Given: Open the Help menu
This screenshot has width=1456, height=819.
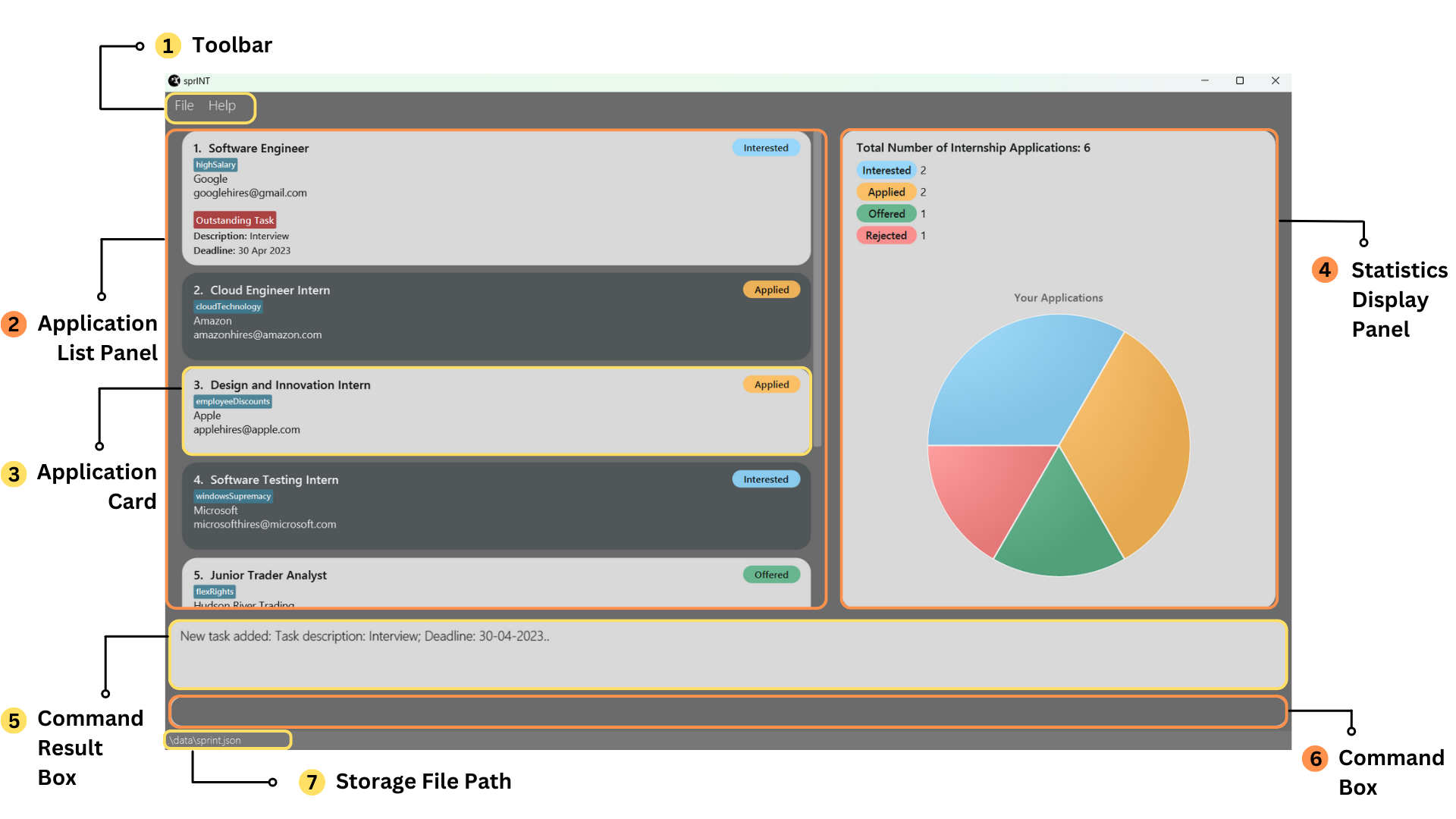Looking at the screenshot, I should (x=221, y=105).
